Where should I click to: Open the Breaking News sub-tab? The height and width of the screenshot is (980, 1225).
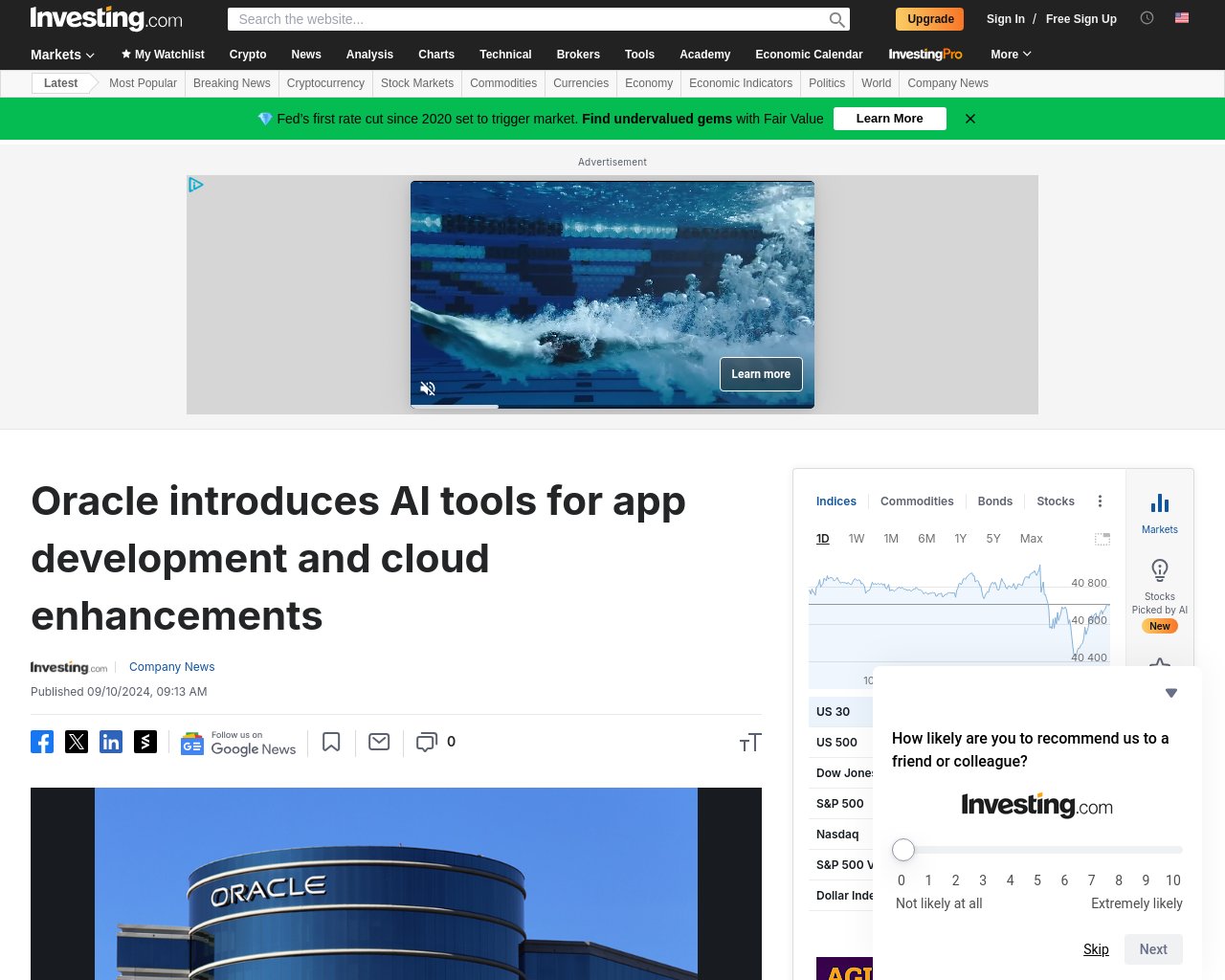(232, 83)
